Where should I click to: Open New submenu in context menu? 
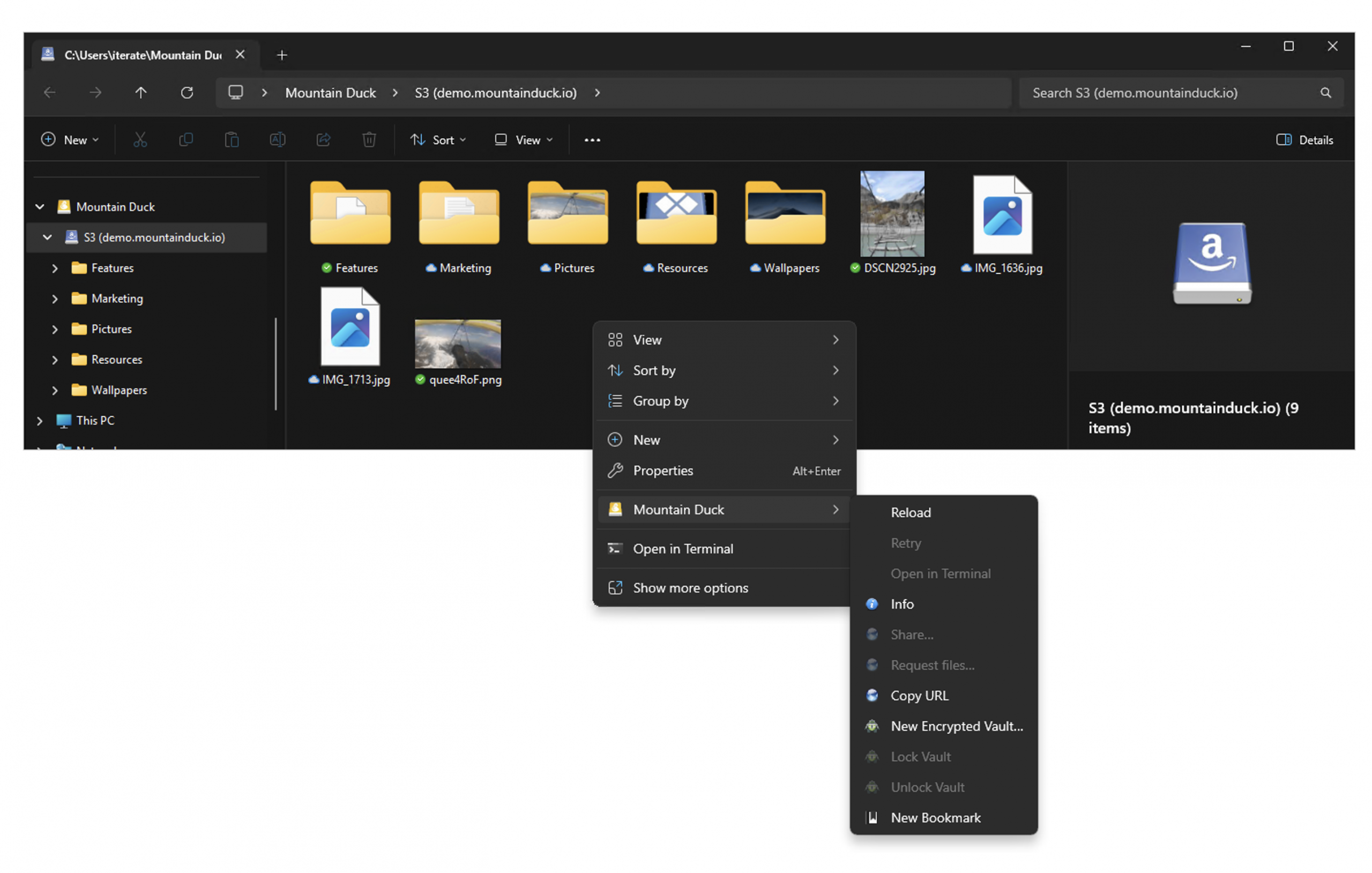tap(724, 440)
